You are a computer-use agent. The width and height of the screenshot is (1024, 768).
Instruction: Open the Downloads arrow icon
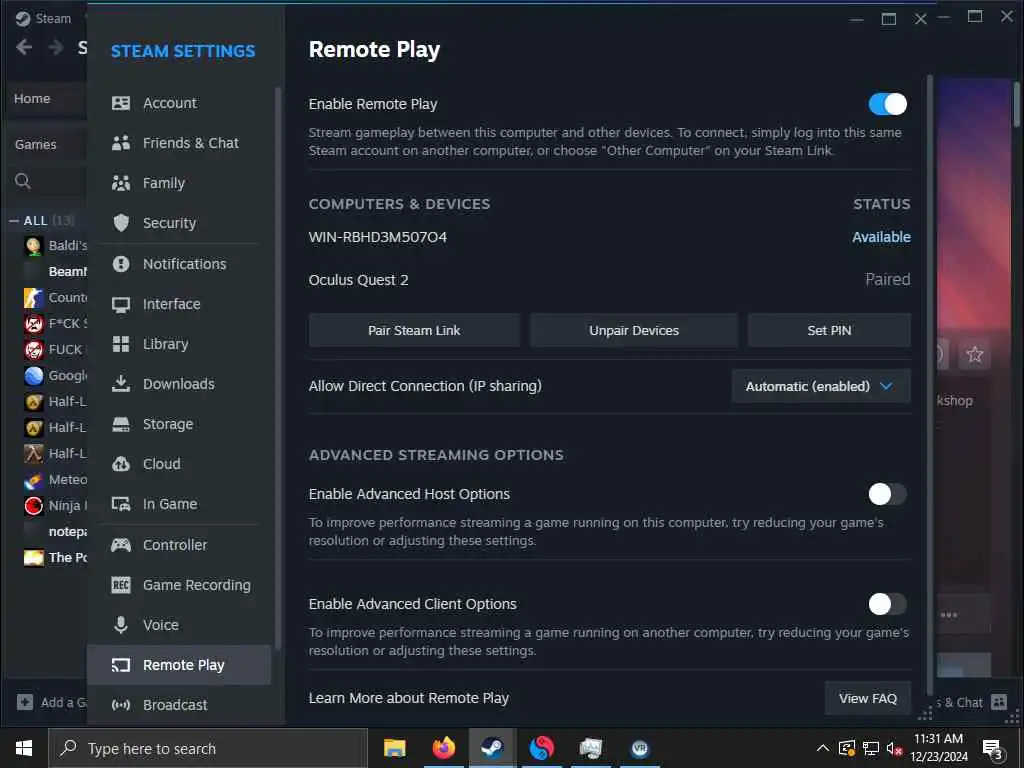point(121,384)
